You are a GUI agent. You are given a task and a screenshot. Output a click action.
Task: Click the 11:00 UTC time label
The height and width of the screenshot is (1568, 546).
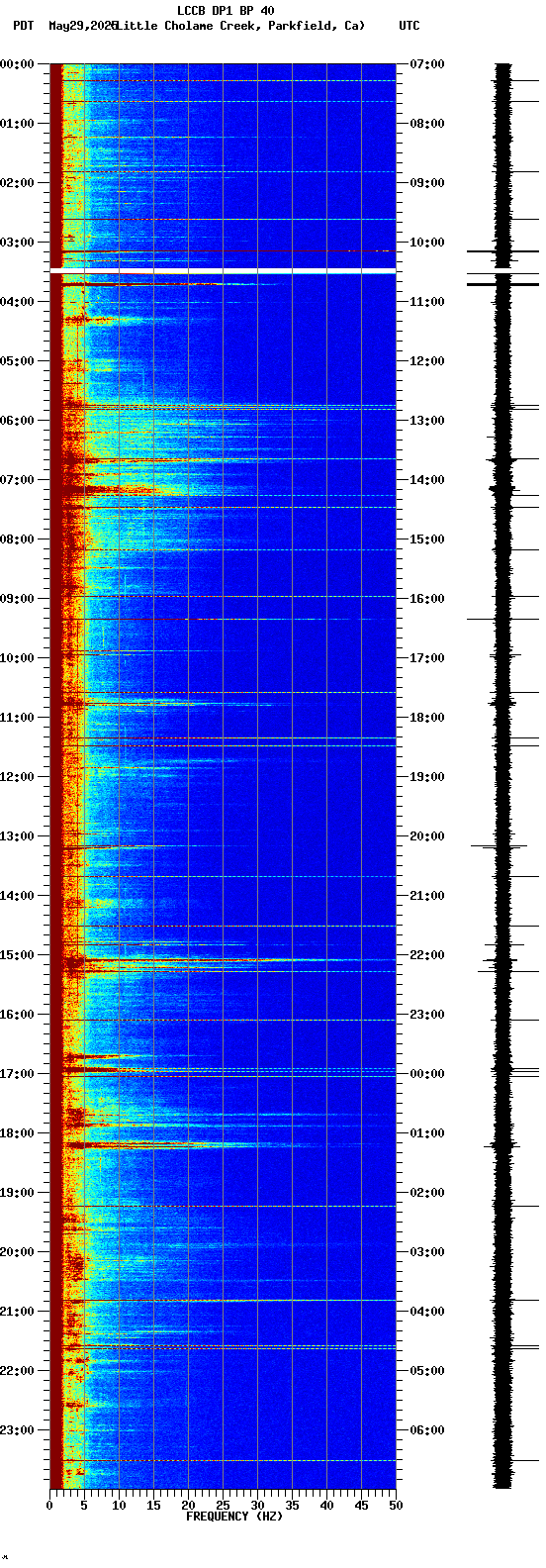[x=426, y=302]
